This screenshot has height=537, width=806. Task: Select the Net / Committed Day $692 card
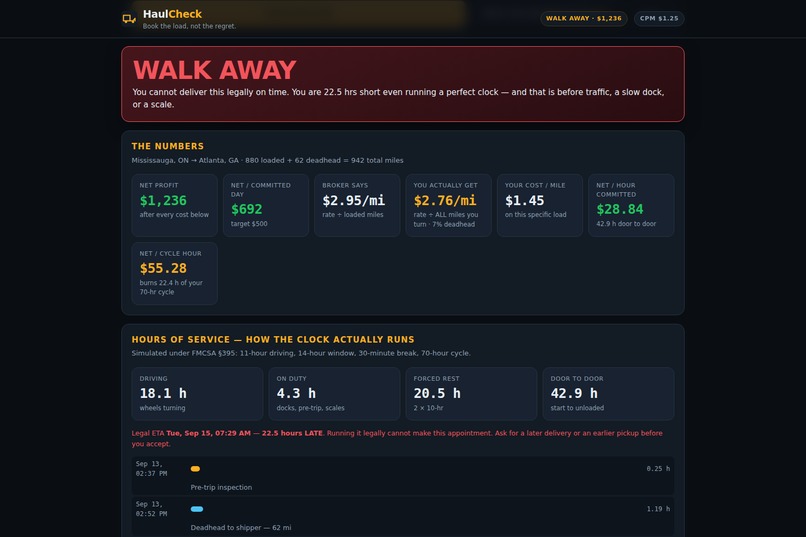(266, 205)
